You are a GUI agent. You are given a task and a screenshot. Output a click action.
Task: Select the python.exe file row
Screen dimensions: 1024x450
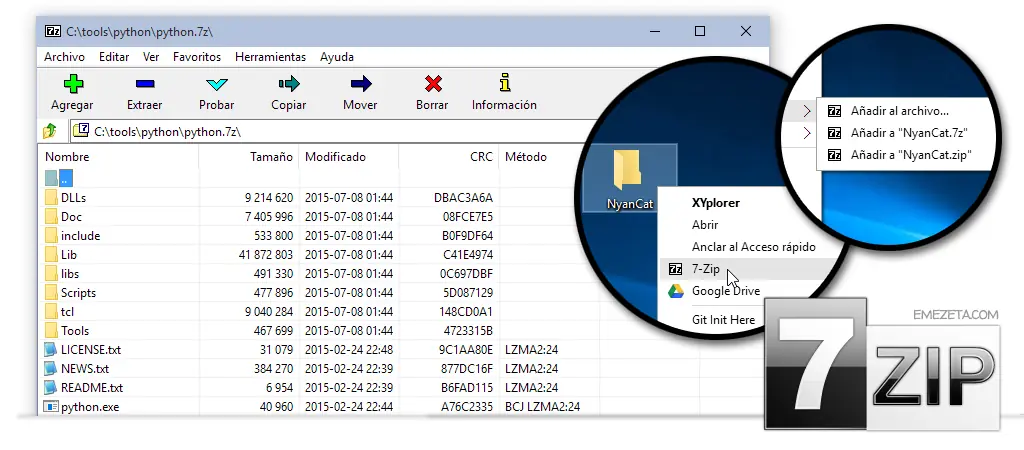click(x=89, y=407)
